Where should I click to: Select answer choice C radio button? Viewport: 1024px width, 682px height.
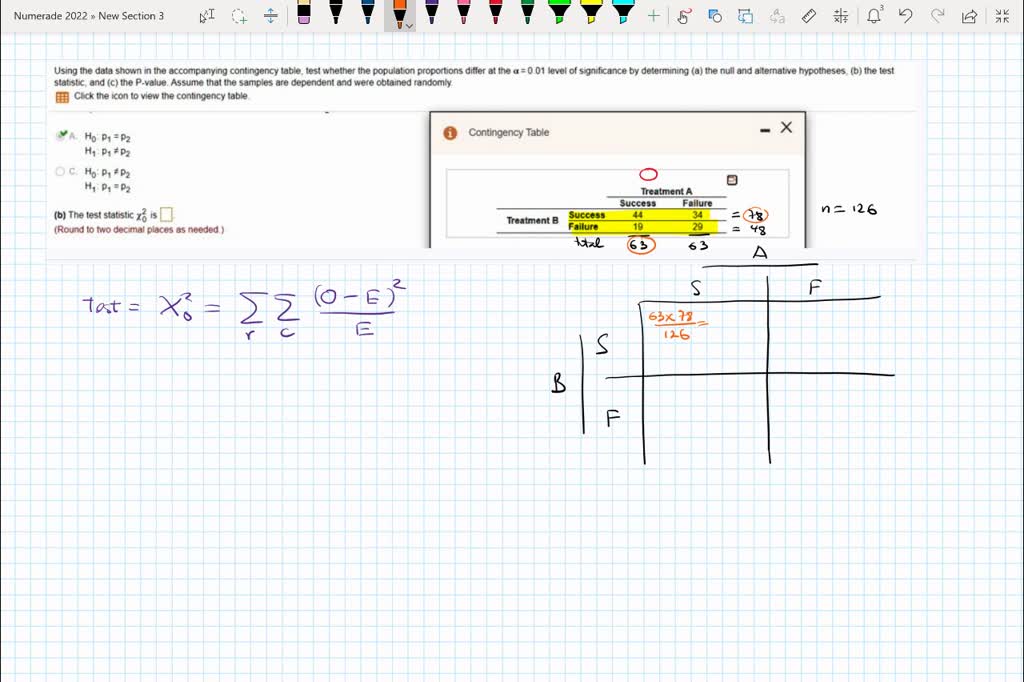coord(60,170)
